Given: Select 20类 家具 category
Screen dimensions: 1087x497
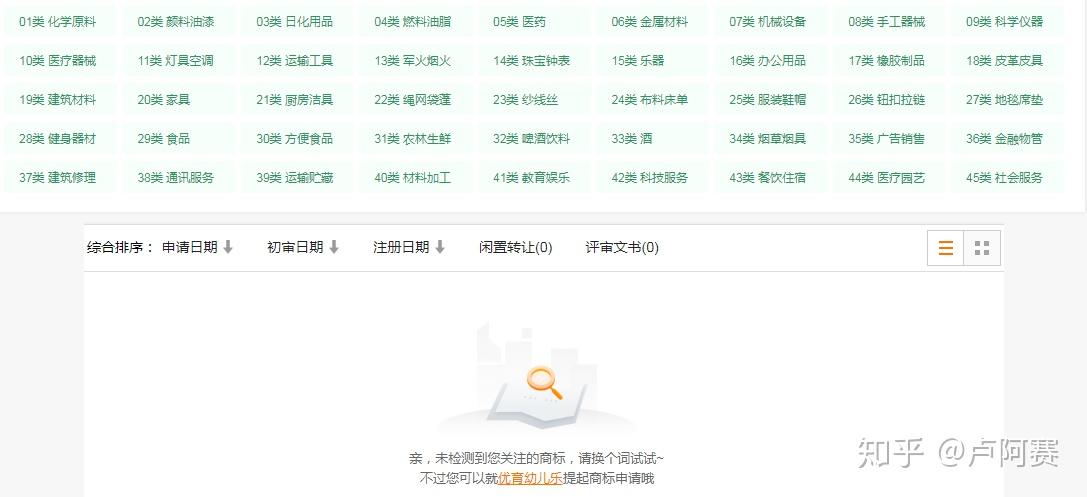Looking at the screenshot, I should pos(164,100).
